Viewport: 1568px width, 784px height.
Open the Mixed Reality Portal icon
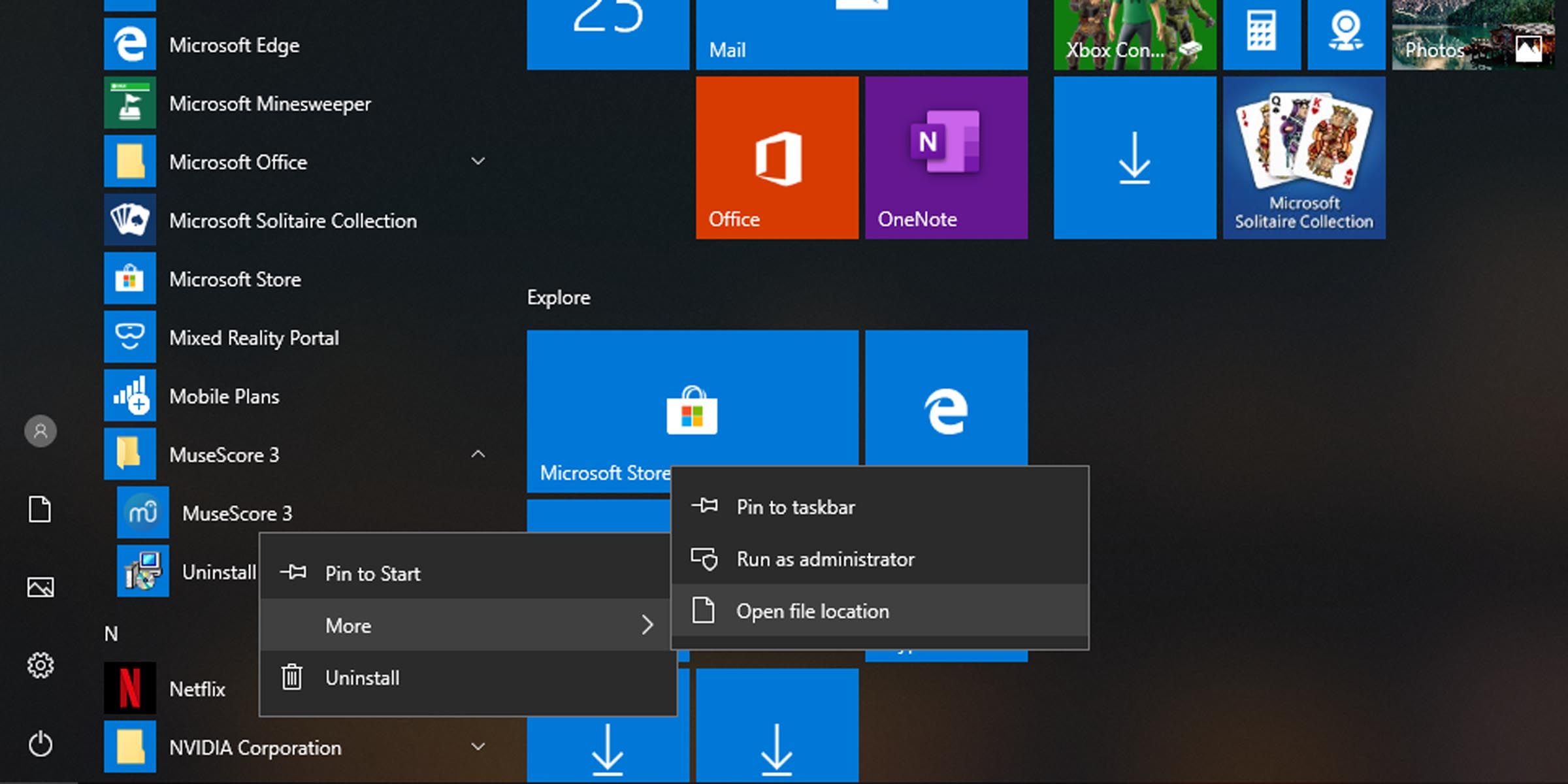click(129, 337)
